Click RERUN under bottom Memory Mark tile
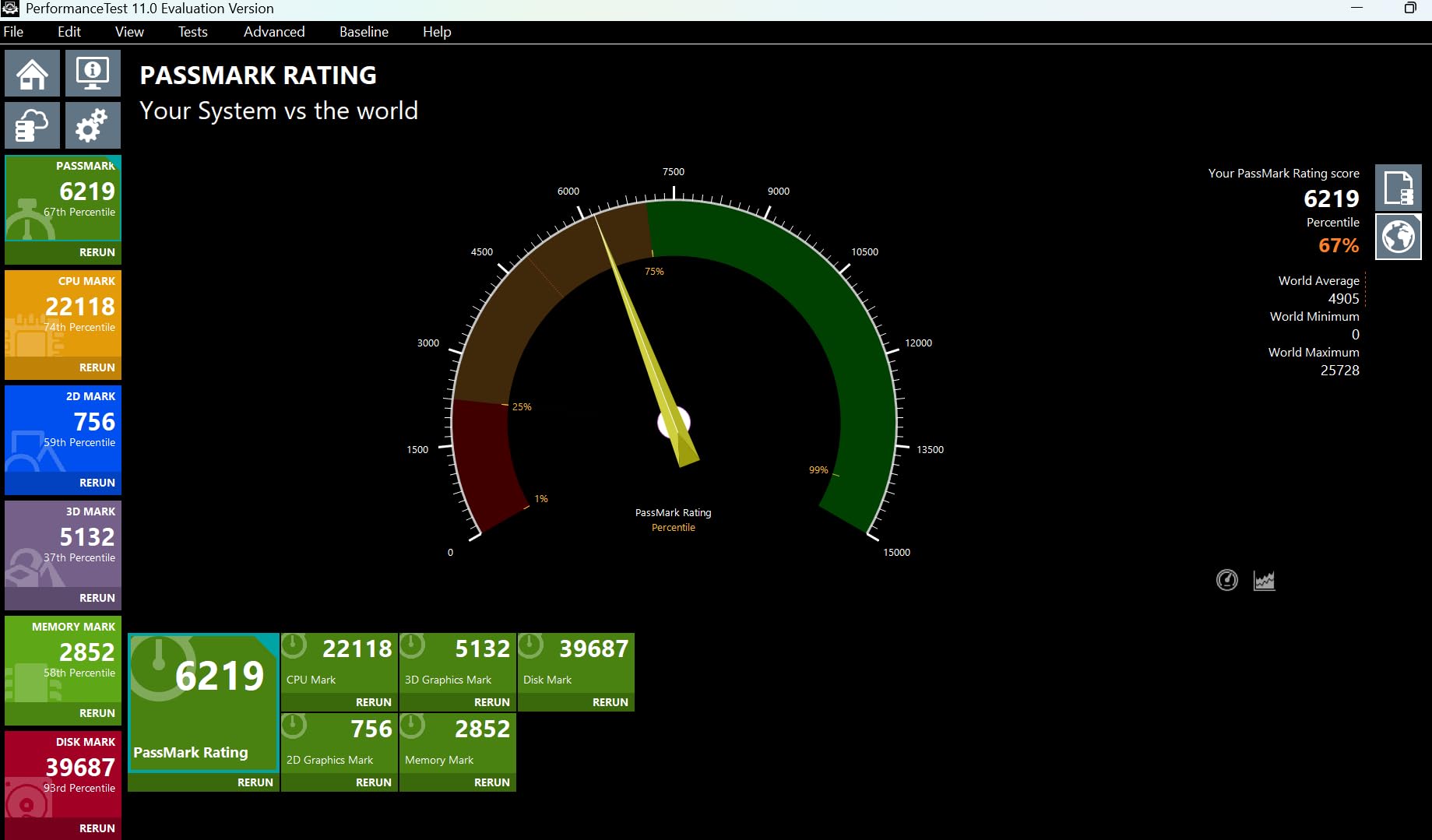Image resolution: width=1432 pixels, height=840 pixels. click(x=457, y=782)
